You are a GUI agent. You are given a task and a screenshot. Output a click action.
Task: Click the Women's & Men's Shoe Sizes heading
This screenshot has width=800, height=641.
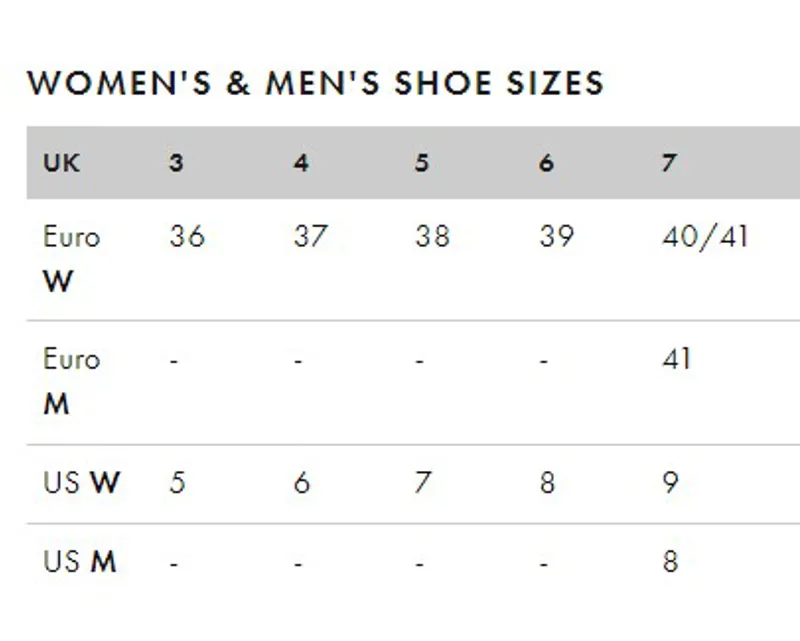(315, 83)
